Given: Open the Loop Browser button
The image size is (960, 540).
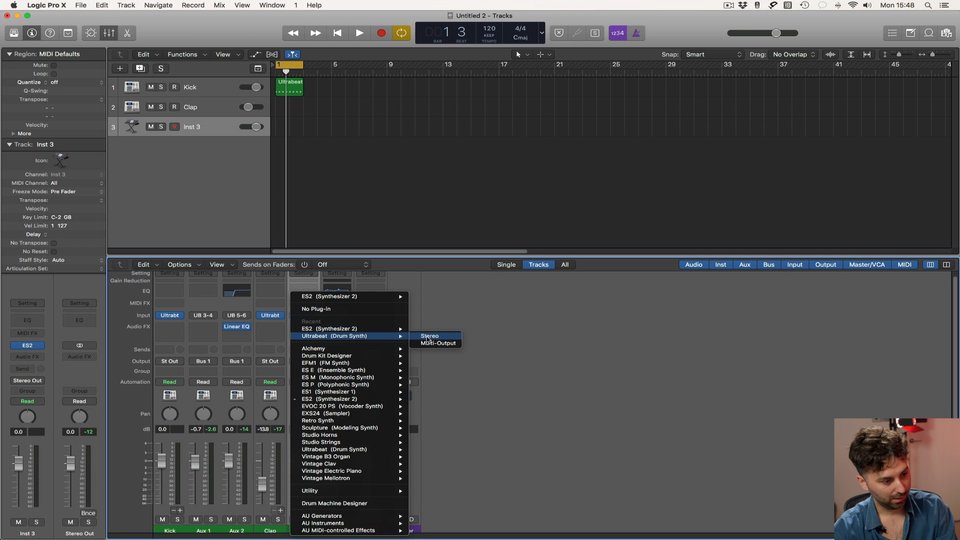Looking at the screenshot, I should pyautogui.click(x=929, y=33).
